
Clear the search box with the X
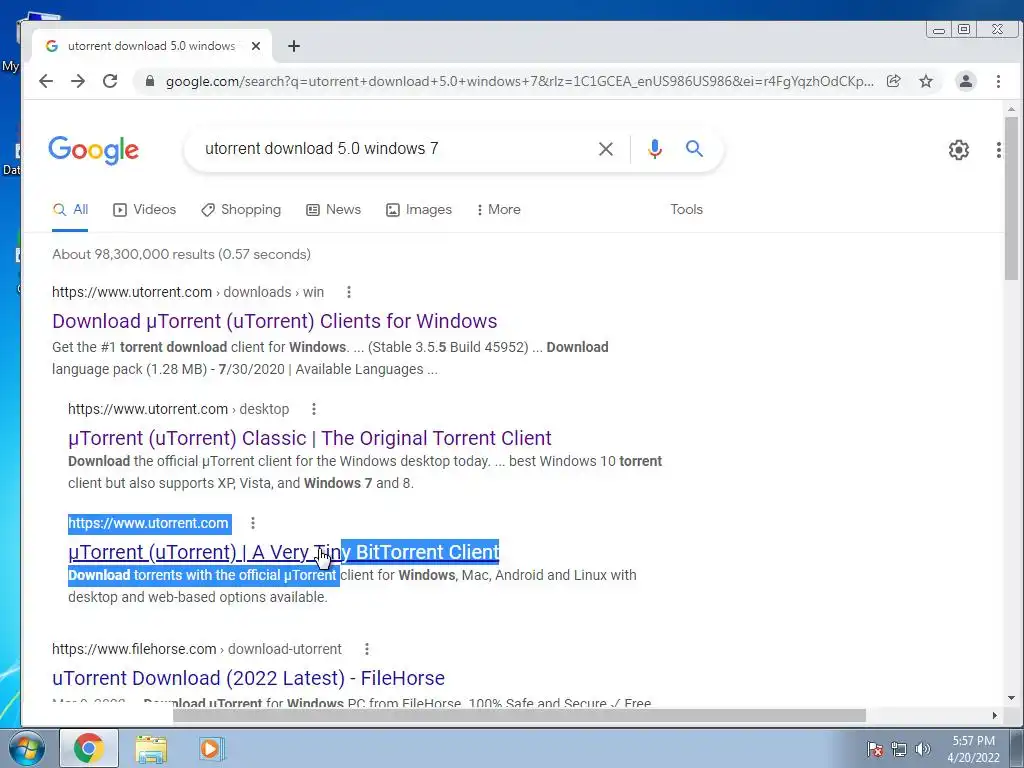coord(605,149)
